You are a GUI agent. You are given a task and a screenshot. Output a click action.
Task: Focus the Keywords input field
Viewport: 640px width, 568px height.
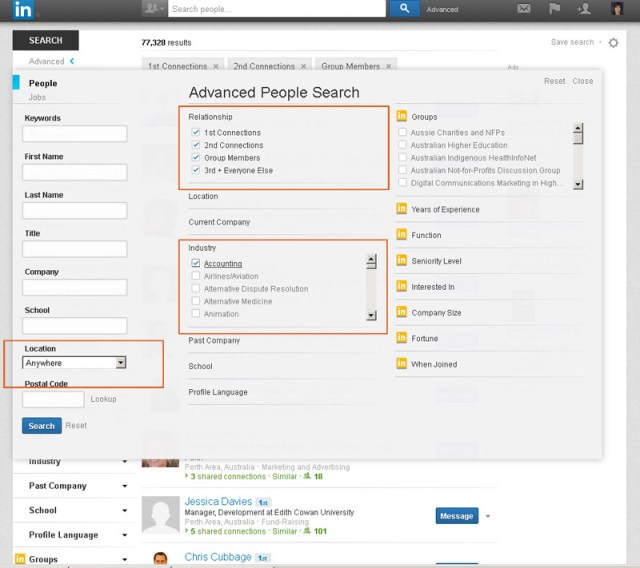(75, 133)
